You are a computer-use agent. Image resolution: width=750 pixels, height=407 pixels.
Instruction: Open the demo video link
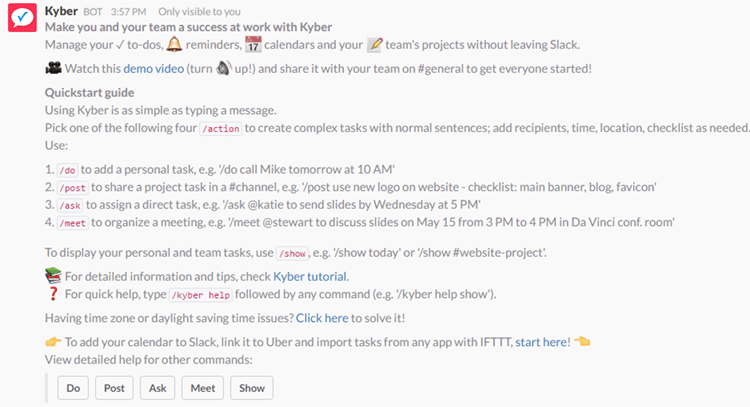tap(154, 68)
